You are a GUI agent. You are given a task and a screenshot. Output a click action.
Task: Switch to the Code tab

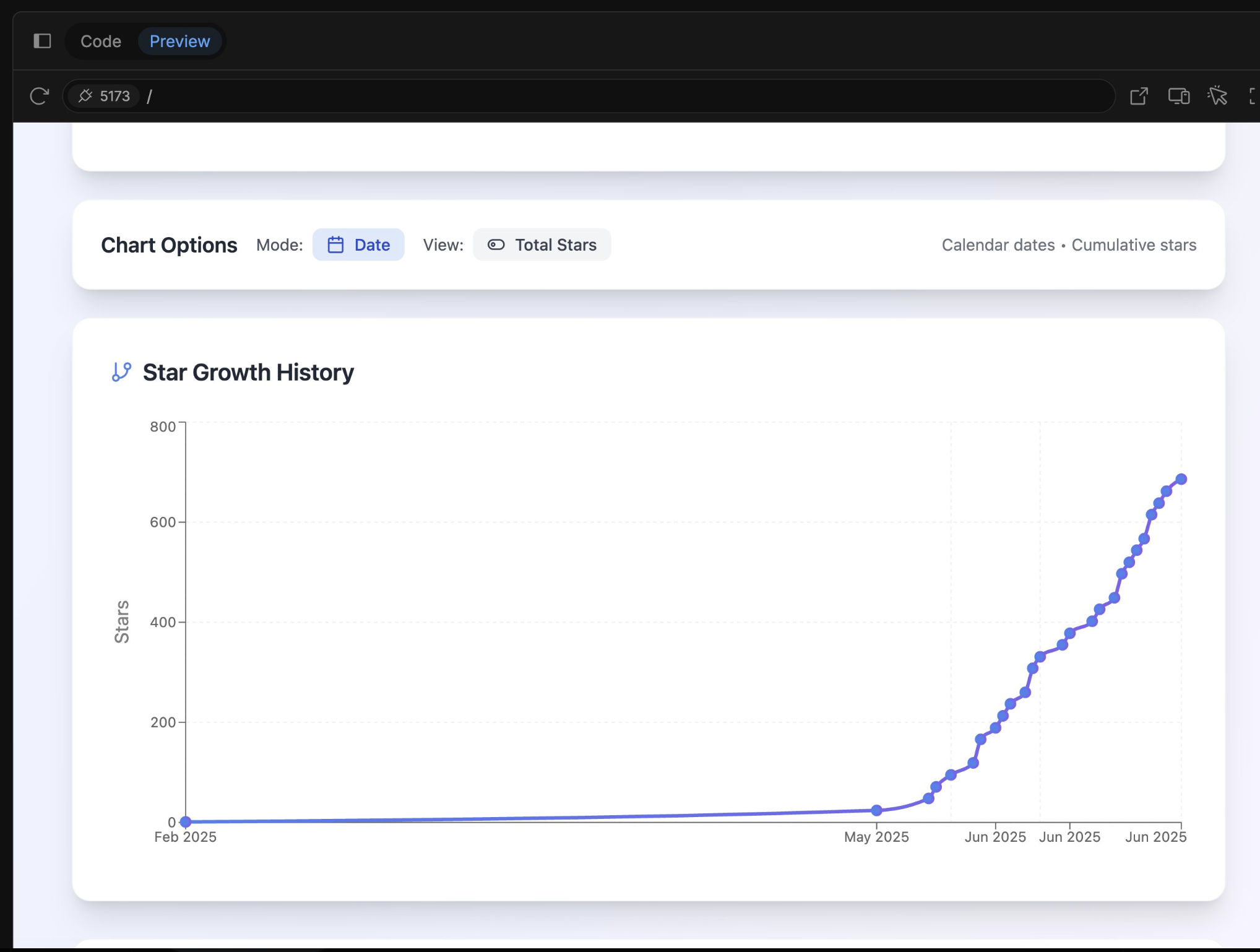(101, 41)
